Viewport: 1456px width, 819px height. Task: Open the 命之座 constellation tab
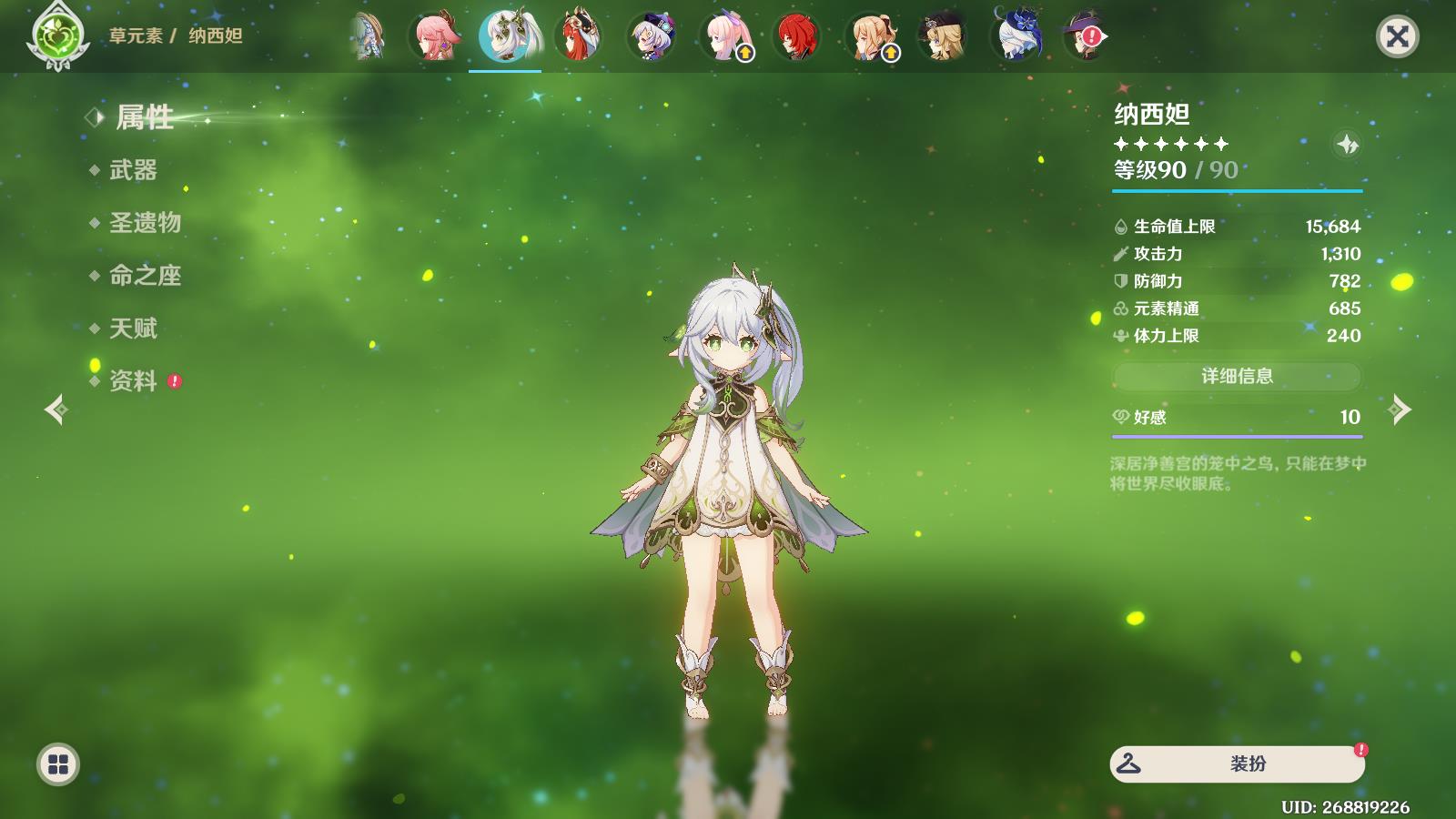(x=145, y=276)
